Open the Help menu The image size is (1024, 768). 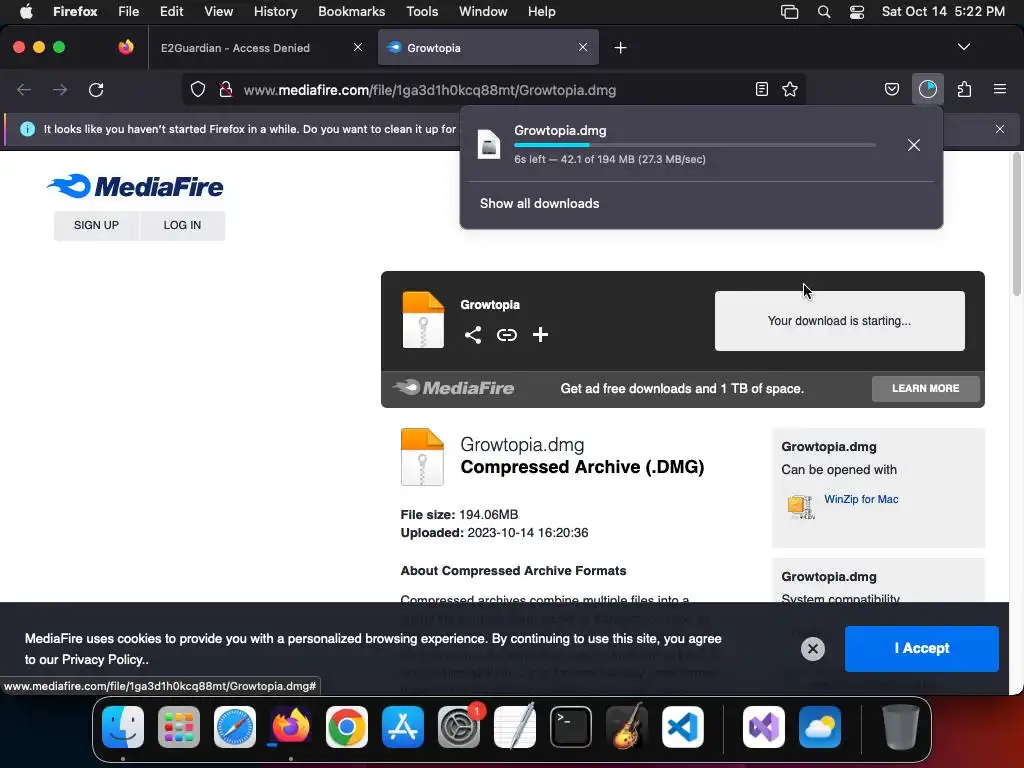[x=541, y=12]
